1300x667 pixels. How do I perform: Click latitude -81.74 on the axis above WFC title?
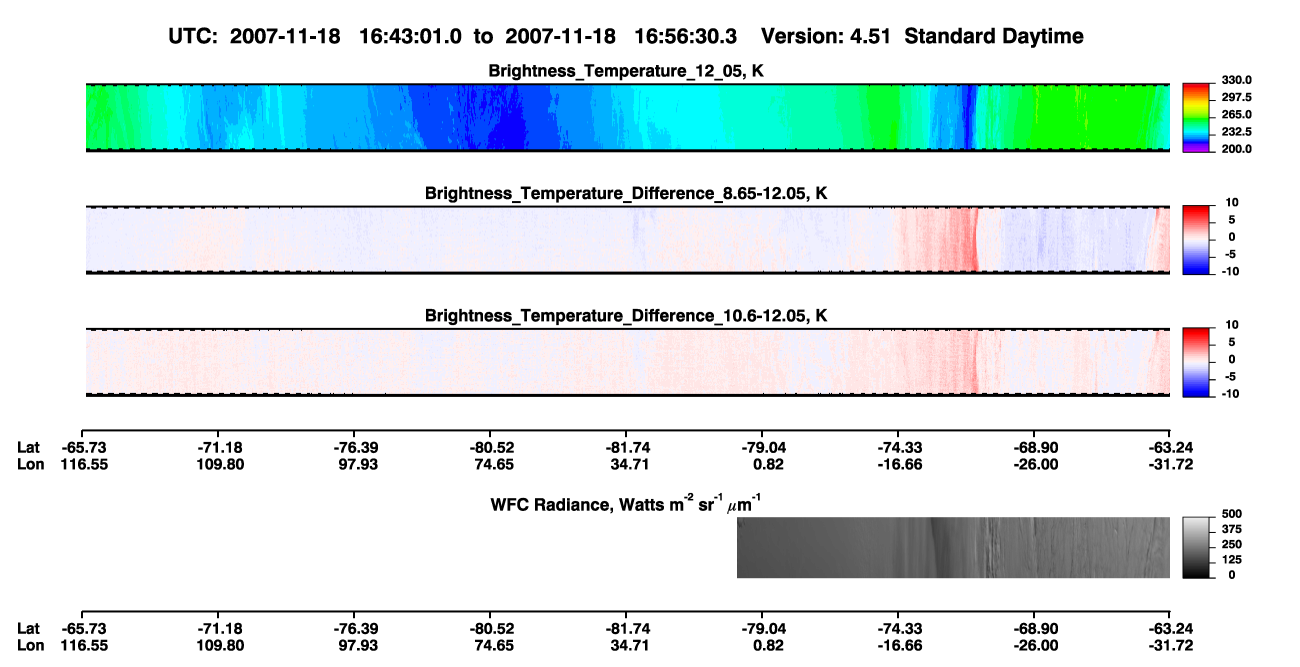[626, 448]
